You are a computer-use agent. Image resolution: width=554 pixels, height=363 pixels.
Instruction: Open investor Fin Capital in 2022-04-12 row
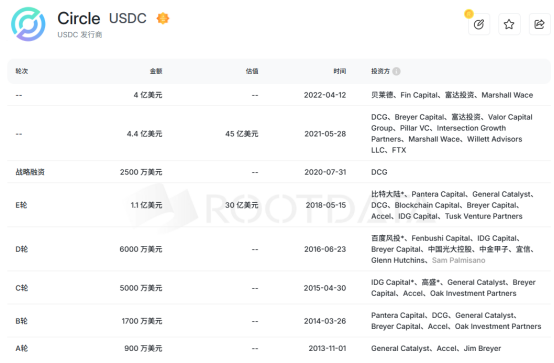[419, 95]
